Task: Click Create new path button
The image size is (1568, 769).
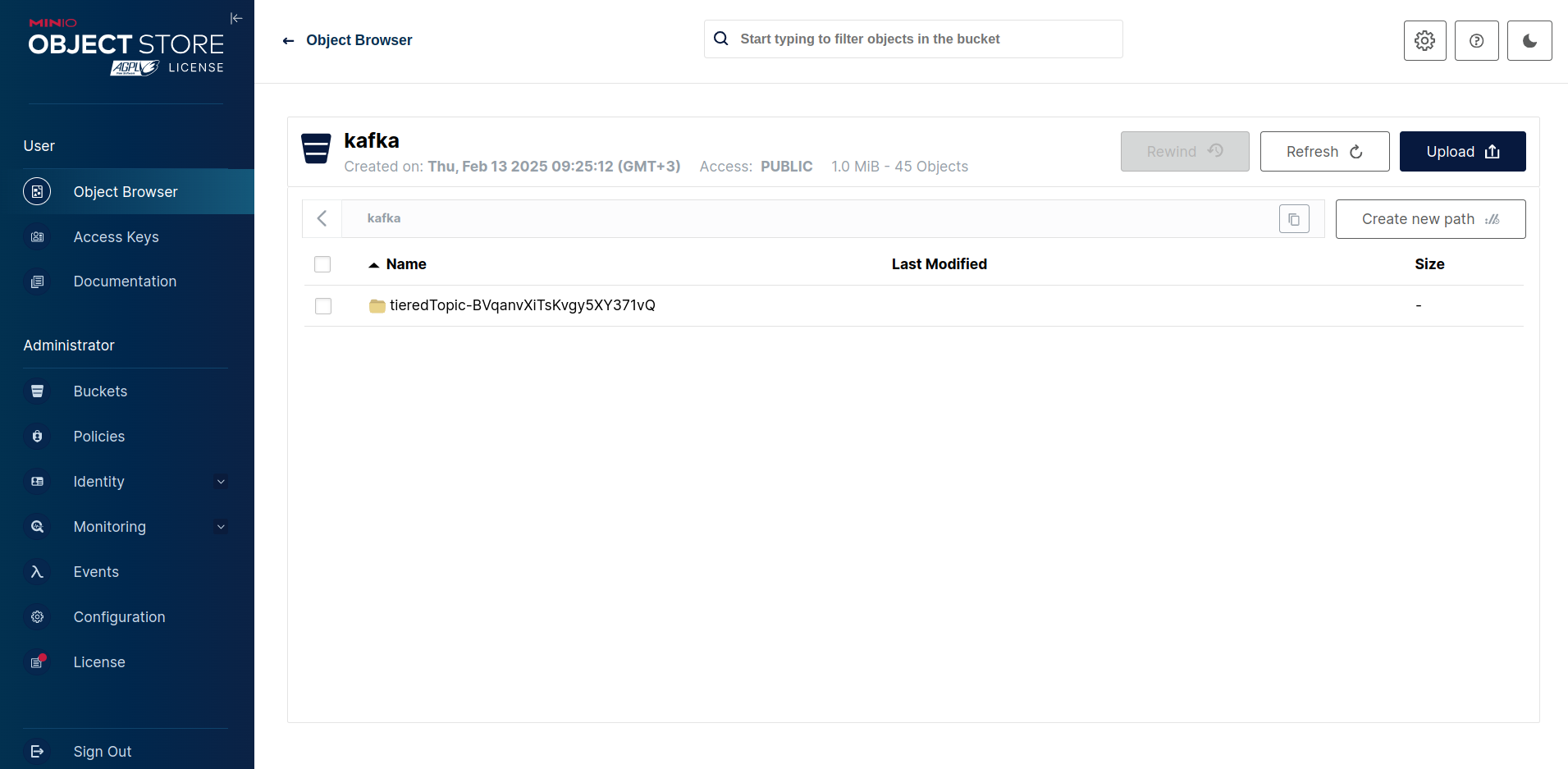Action: tap(1430, 219)
